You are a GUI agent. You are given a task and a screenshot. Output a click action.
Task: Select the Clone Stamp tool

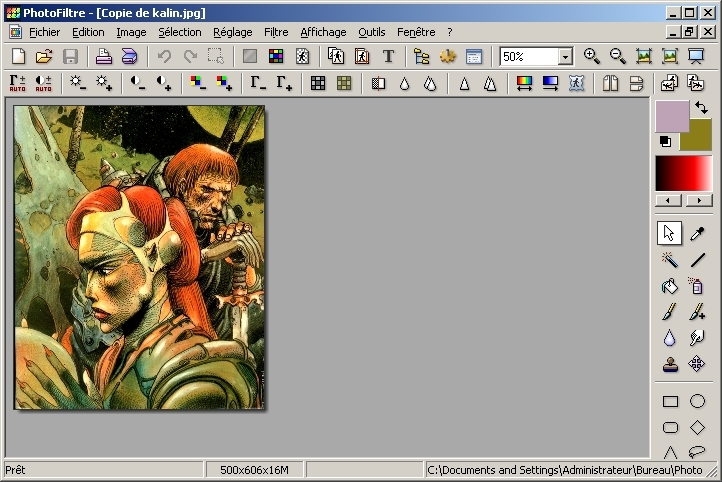point(669,364)
